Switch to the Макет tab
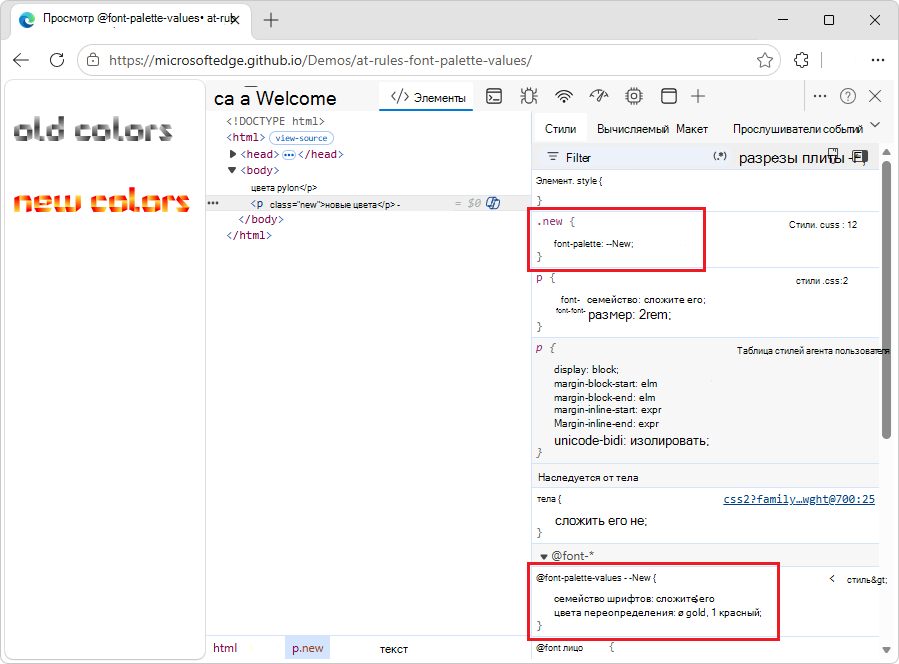Image resolution: width=899 pixels, height=664 pixels. (x=691, y=129)
